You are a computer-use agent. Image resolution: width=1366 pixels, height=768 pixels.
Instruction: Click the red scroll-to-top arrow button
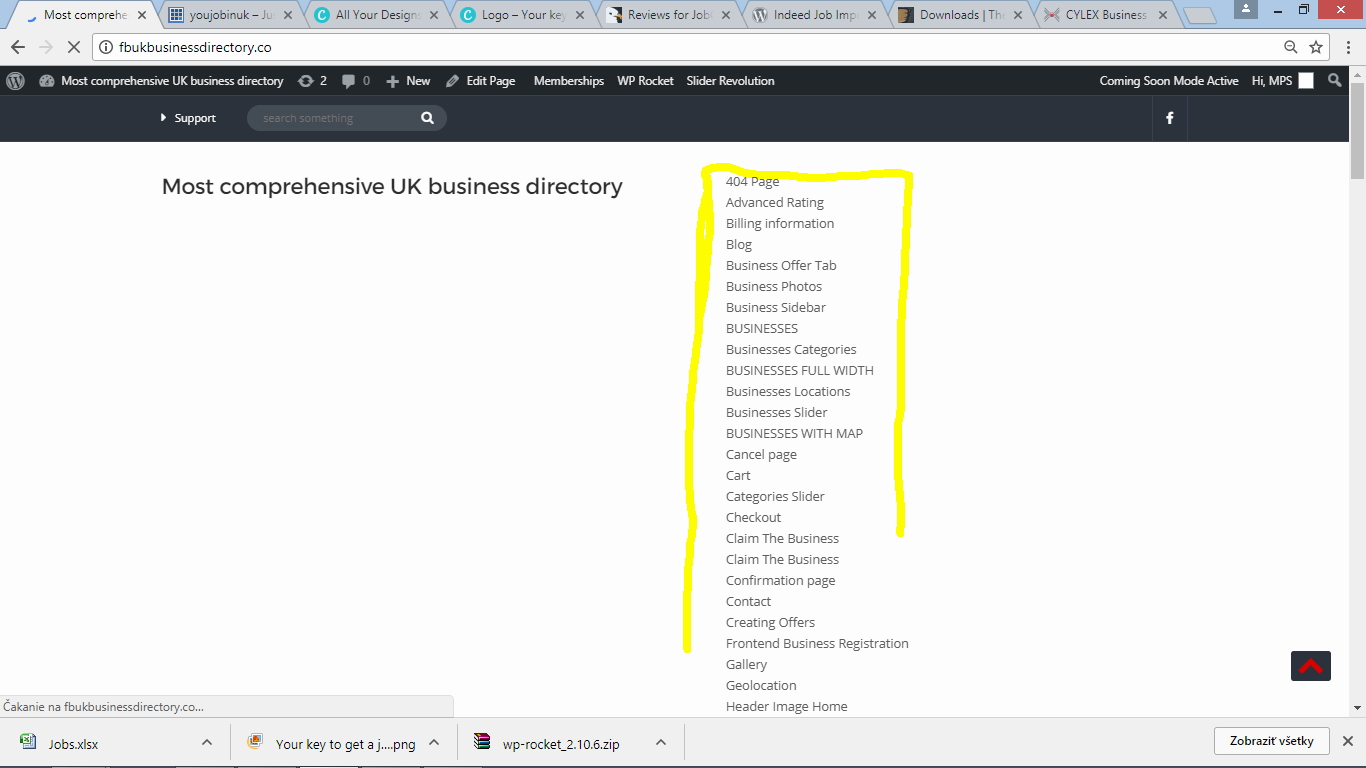point(1310,666)
